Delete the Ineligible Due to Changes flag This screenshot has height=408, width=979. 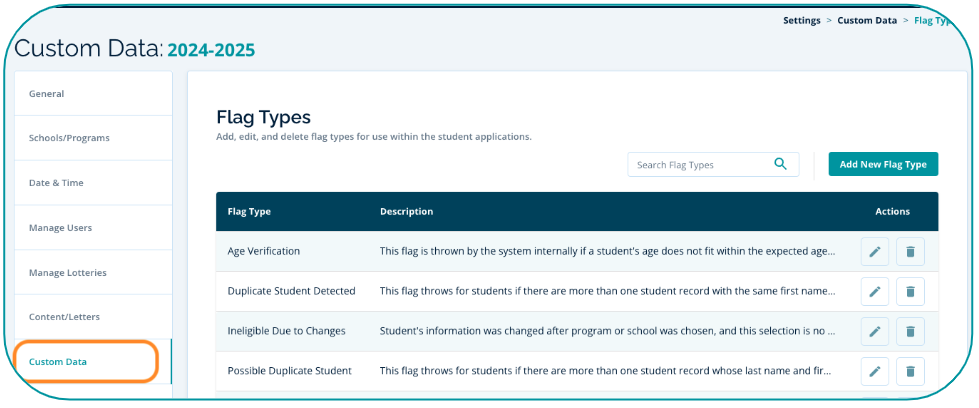(910, 331)
